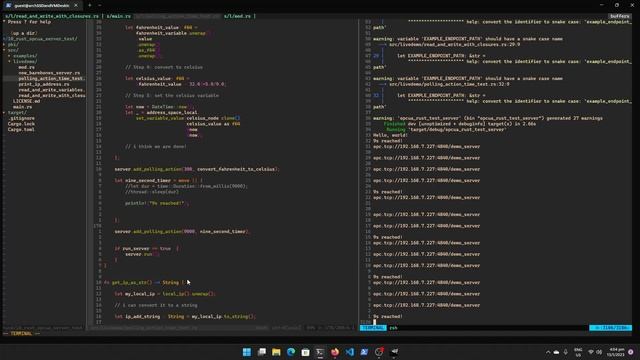Click the fn get_ip_as_str() declaration
The width and height of the screenshot is (640, 360).
144,282
